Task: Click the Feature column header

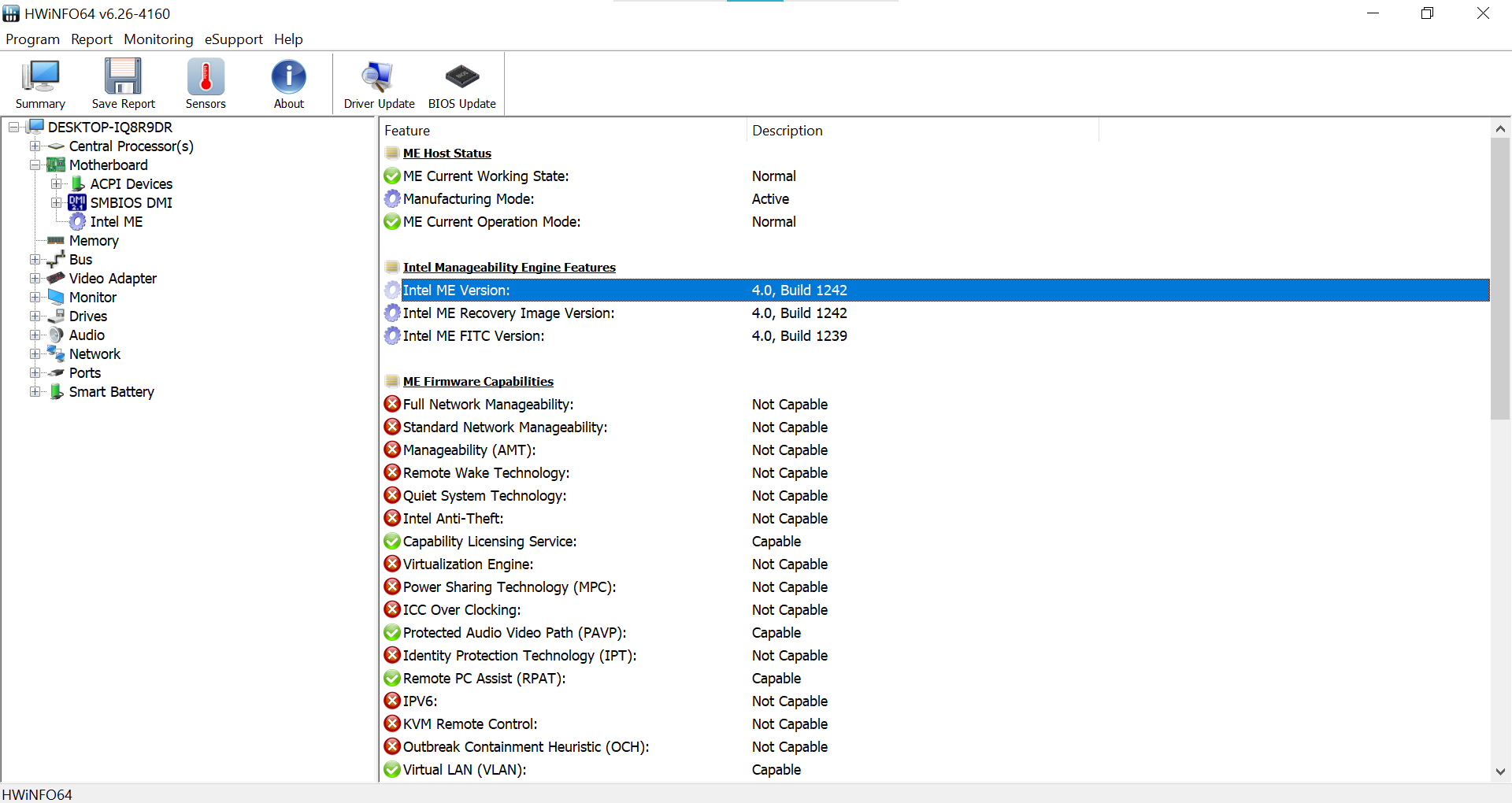Action: tap(563, 131)
